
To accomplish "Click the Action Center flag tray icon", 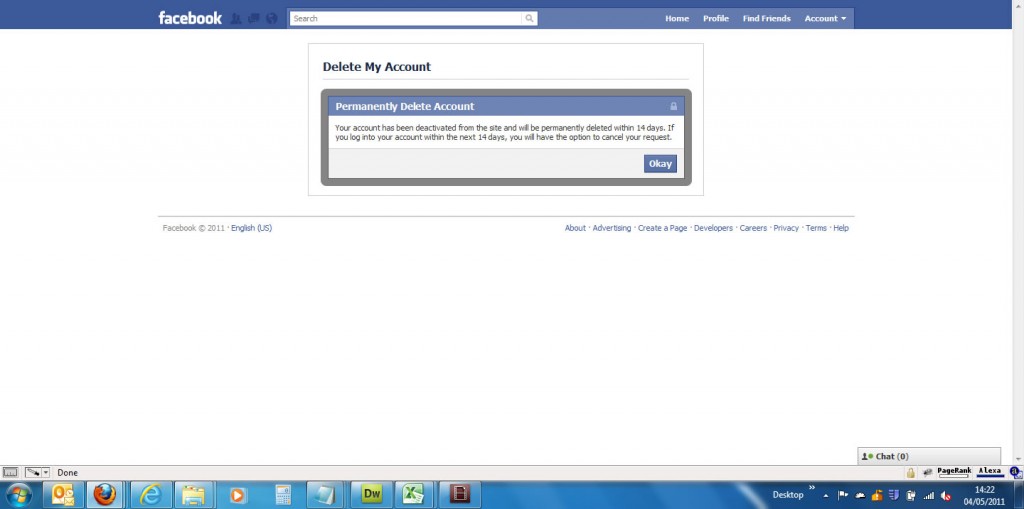I will [x=842, y=495].
